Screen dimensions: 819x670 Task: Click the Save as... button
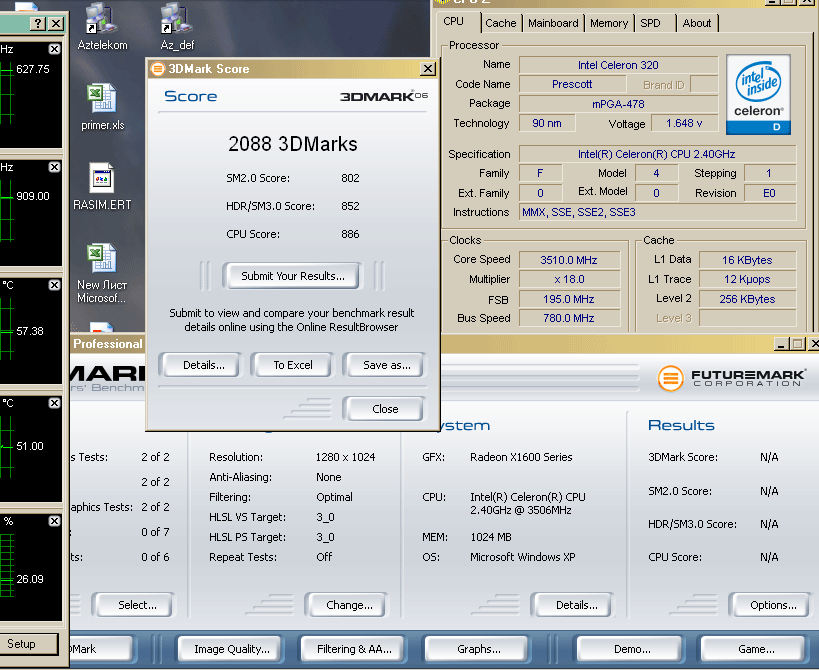point(385,365)
